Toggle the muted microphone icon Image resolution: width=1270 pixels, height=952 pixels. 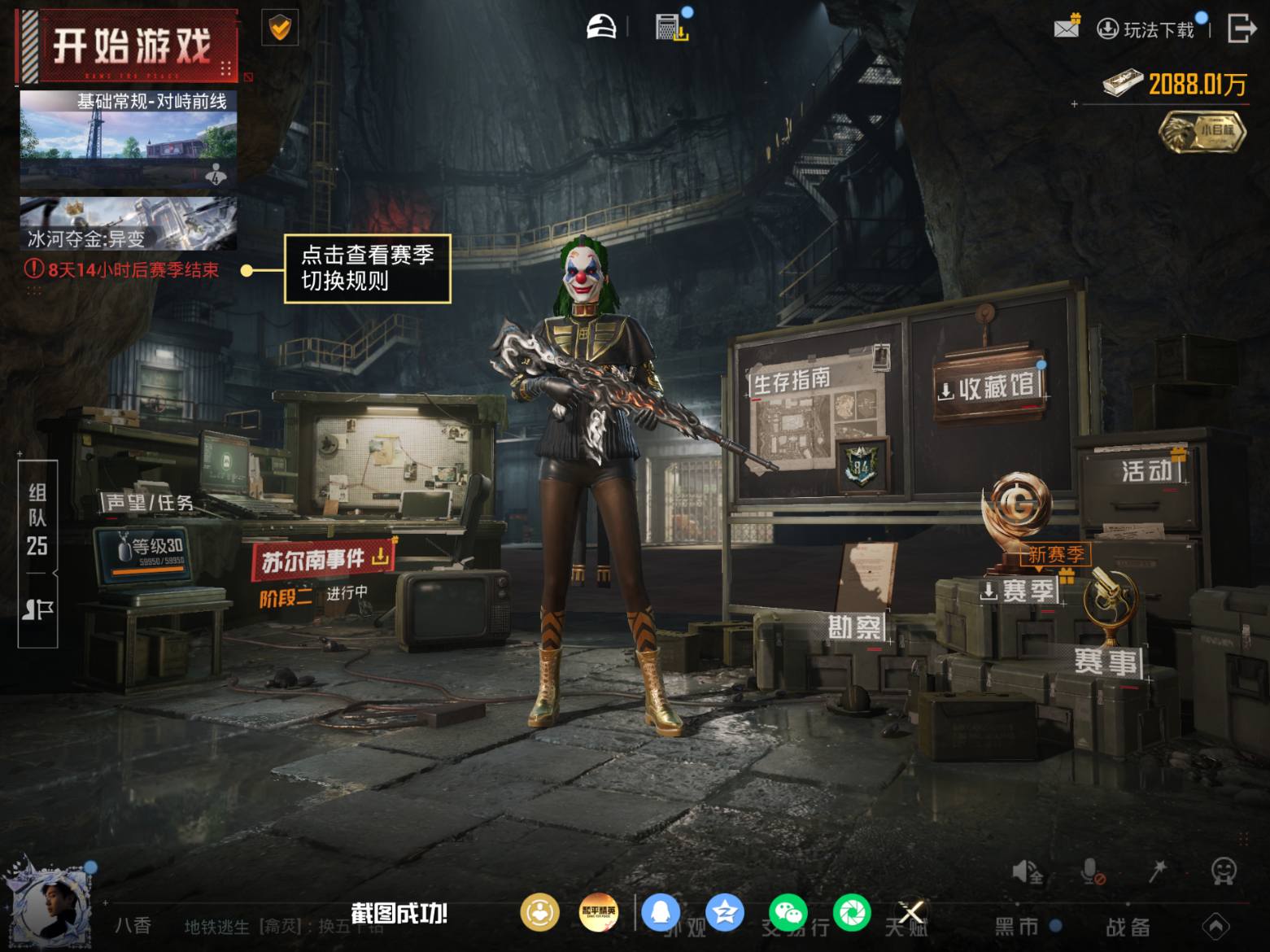(x=1092, y=871)
